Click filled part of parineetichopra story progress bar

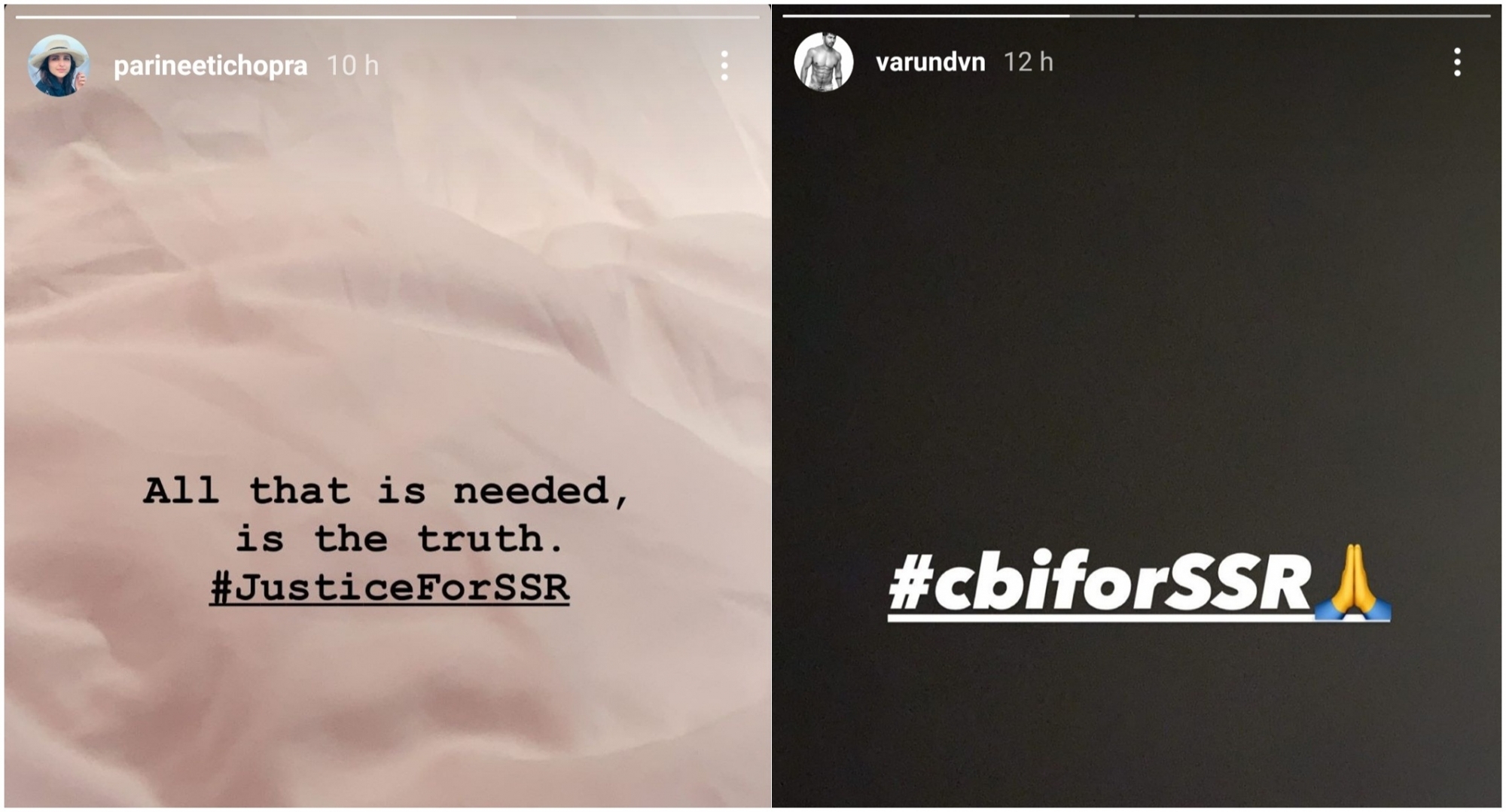(266, 17)
